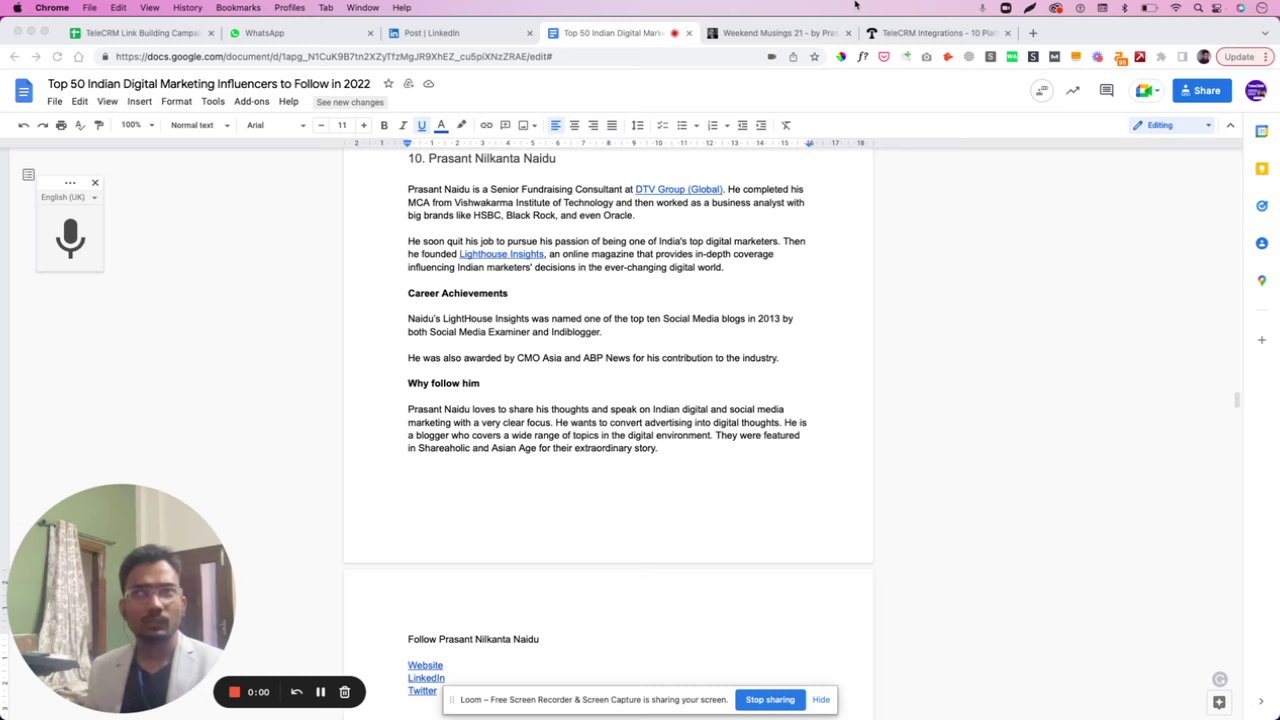Open the Insert image toolbar button
The width and height of the screenshot is (1280, 720).
tap(523, 125)
